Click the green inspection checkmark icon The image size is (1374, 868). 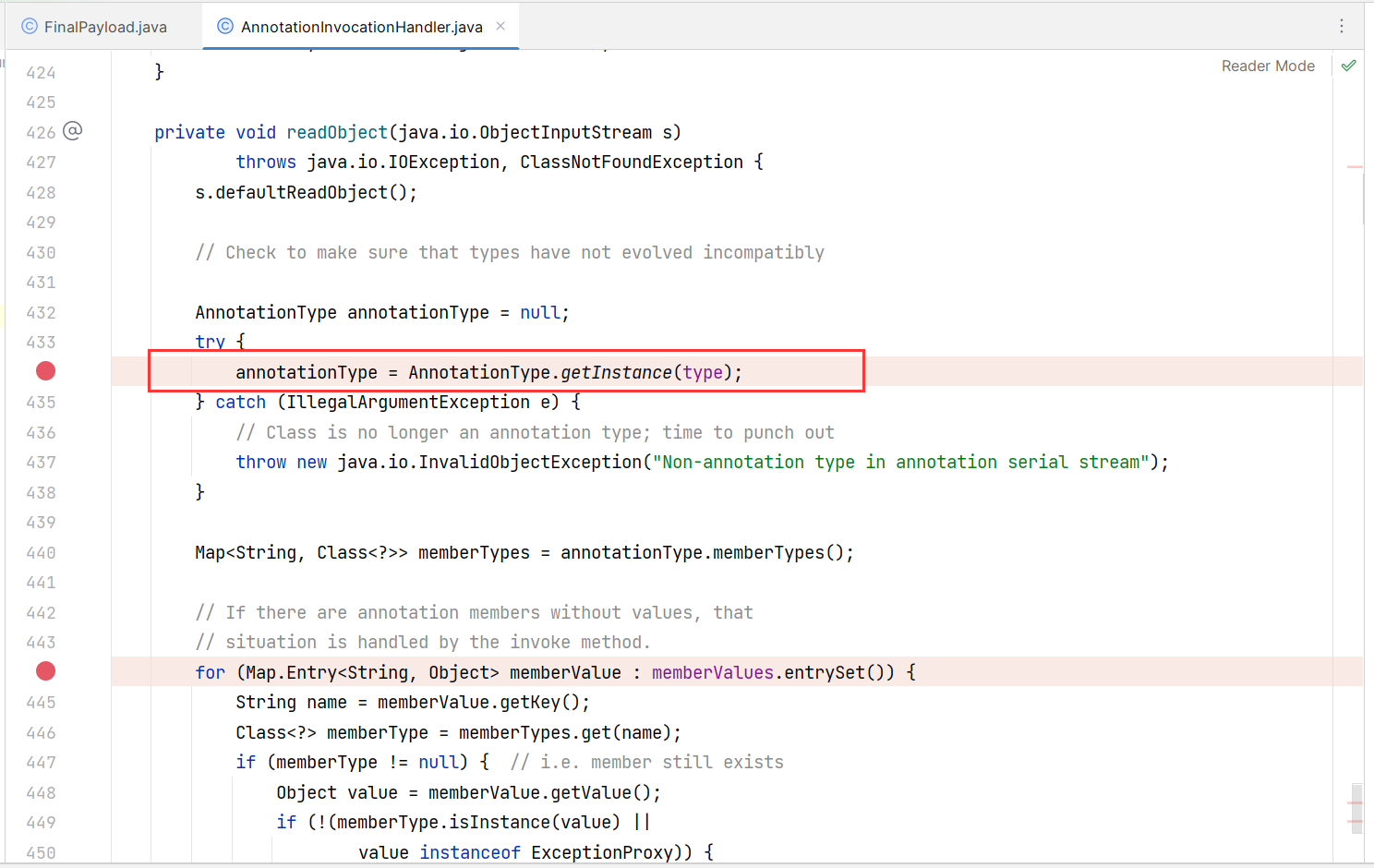pos(1348,66)
